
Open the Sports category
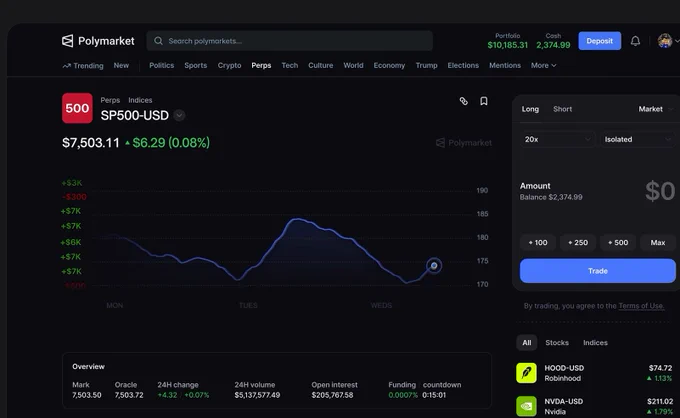pyautogui.click(x=196, y=65)
